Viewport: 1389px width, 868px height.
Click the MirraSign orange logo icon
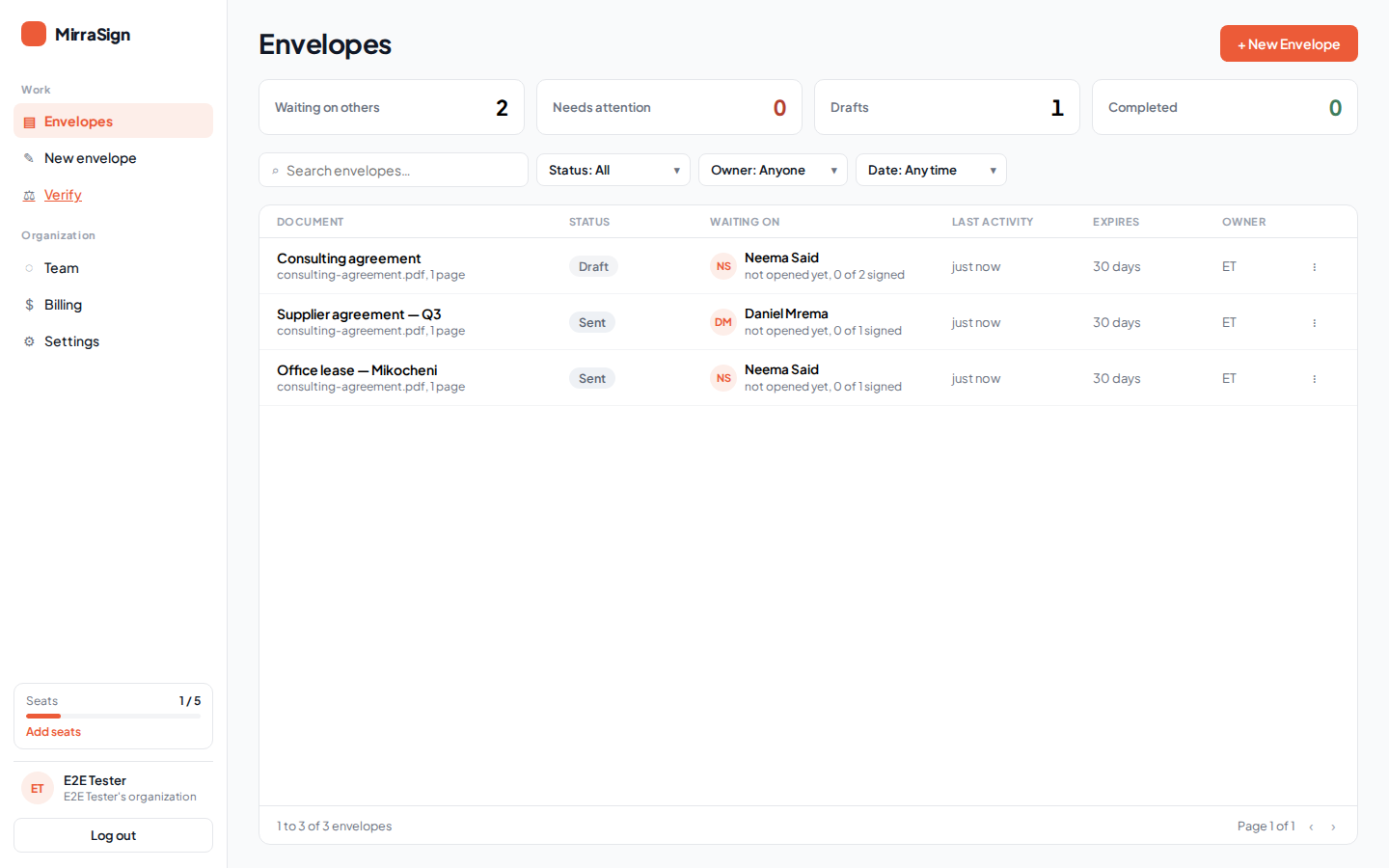coord(34,34)
